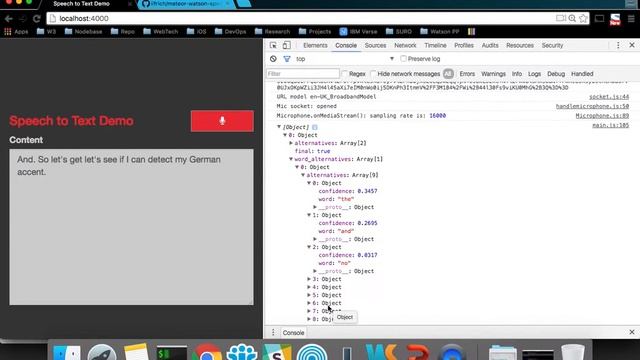Open the Microphone.js:89 source link
Screen dimensions: 640x360
[602, 116]
